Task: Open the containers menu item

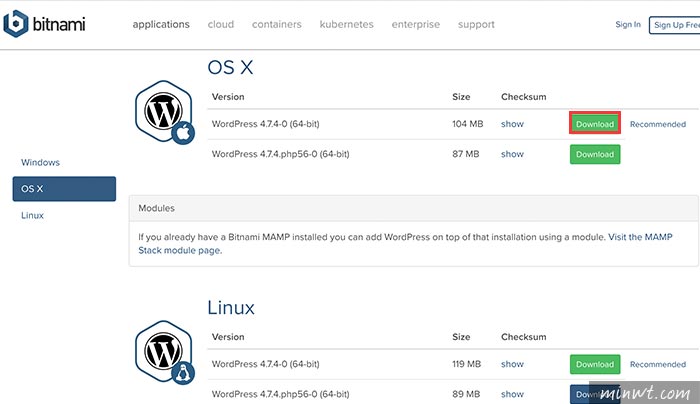Action: point(277,25)
